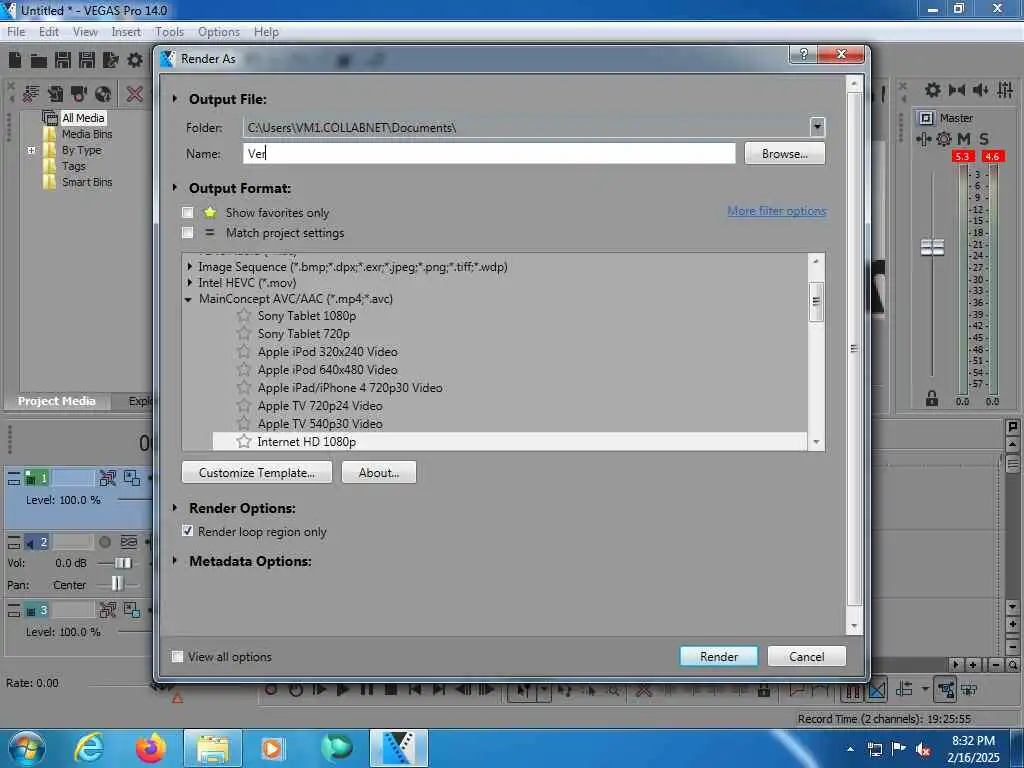
Task: Switch to Project Media tab
Action: [x=57, y=401]
